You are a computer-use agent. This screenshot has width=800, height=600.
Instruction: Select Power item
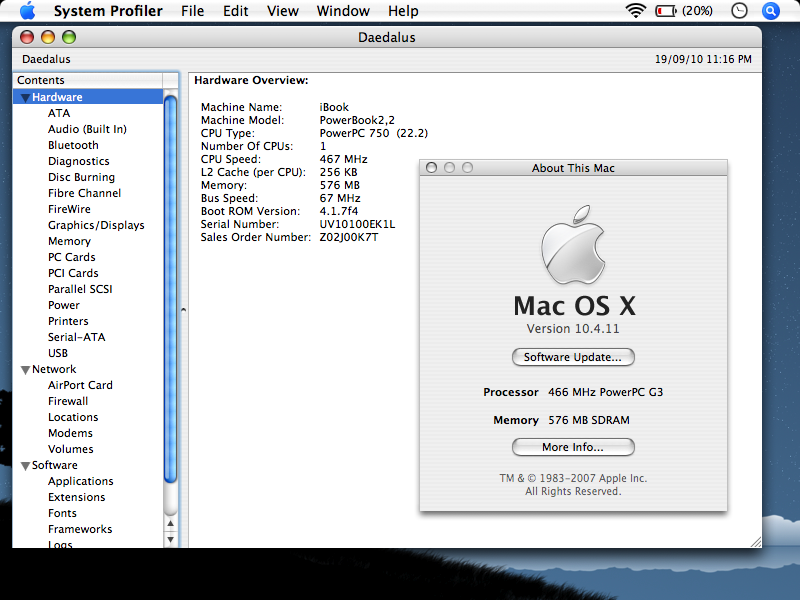tap(64, 305)
